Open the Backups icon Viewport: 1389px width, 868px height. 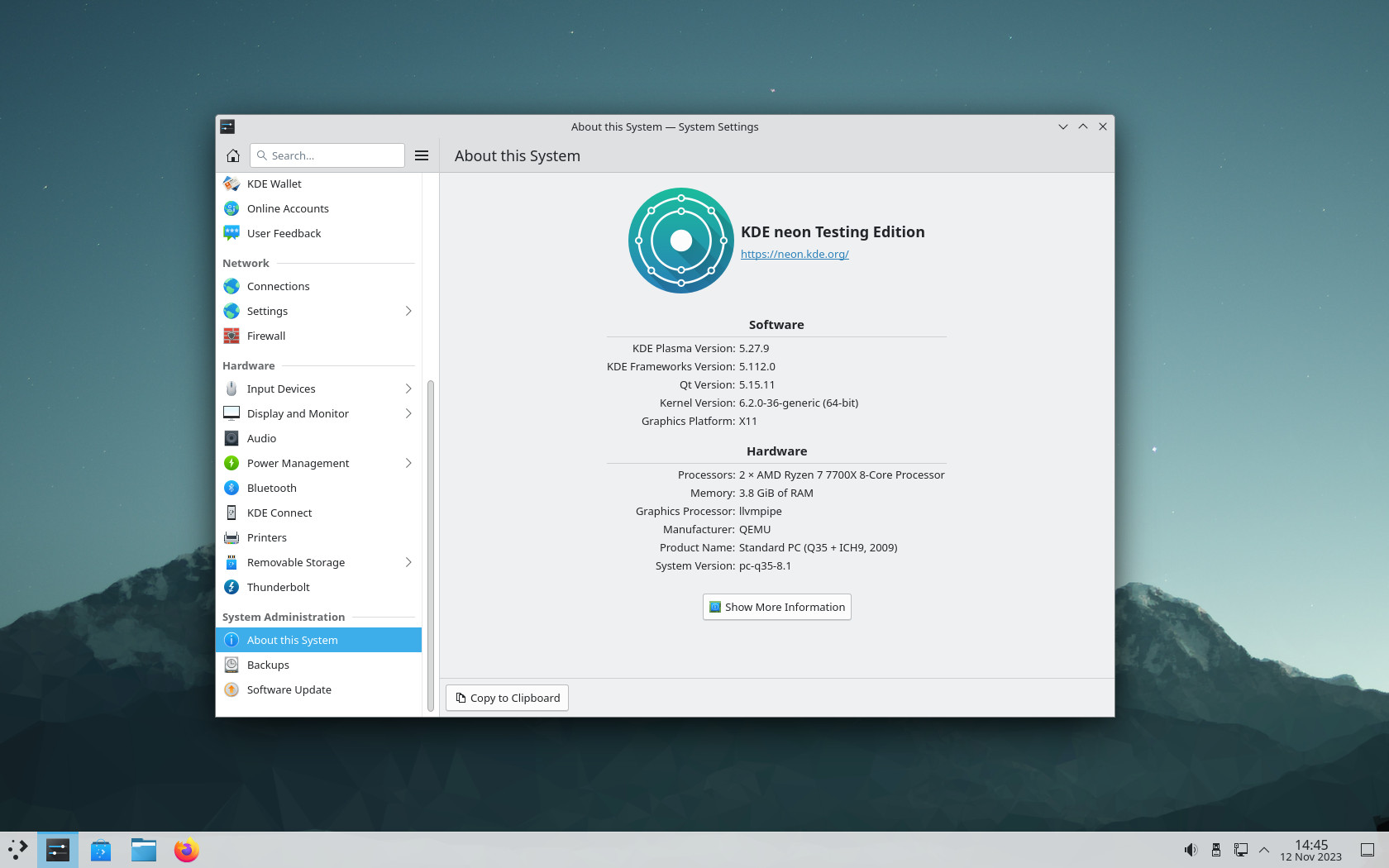(231, 665)
